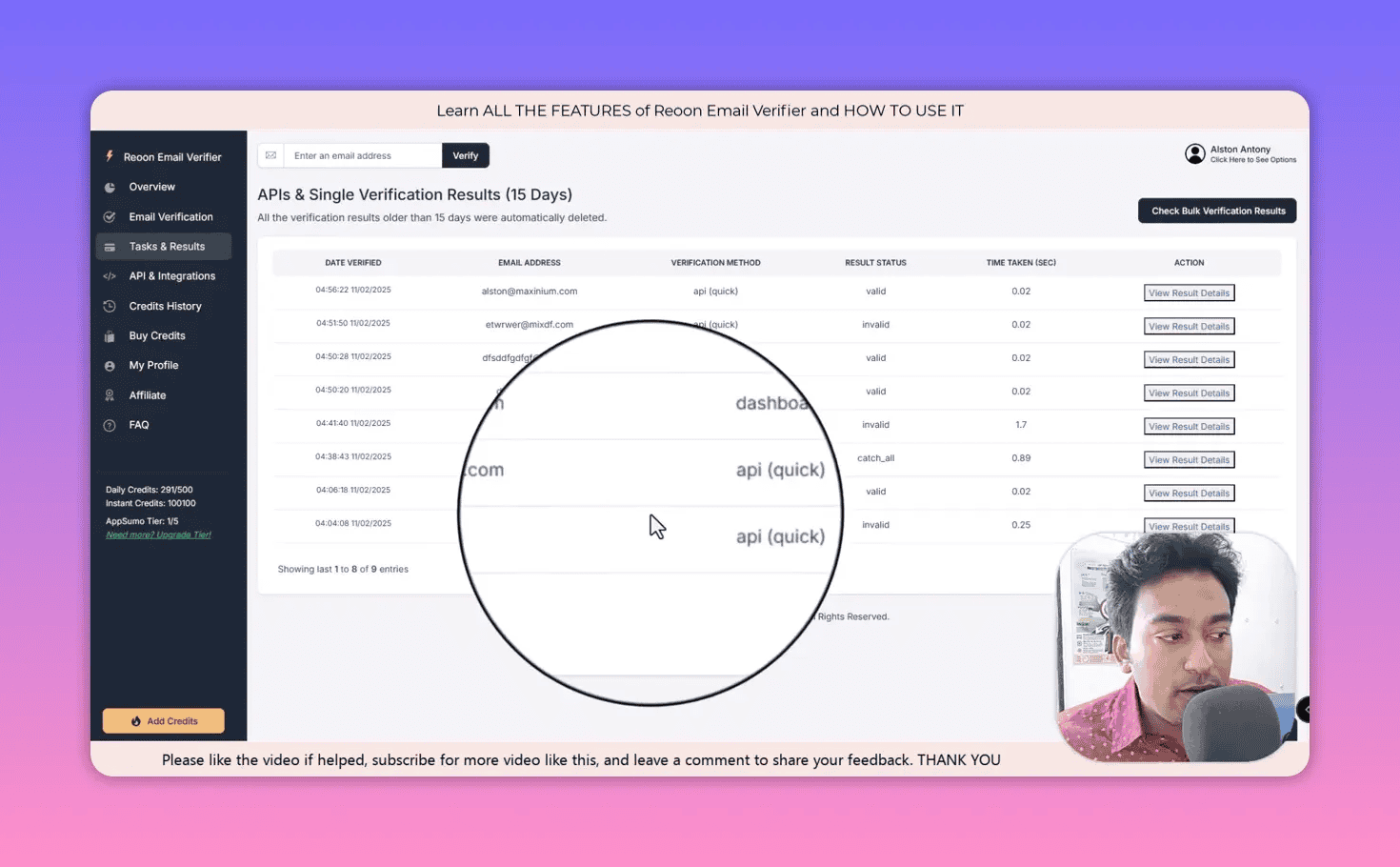Open account options via Click Here to See Options
The width and height of the screenshot is (1400, 867).
1254,159
